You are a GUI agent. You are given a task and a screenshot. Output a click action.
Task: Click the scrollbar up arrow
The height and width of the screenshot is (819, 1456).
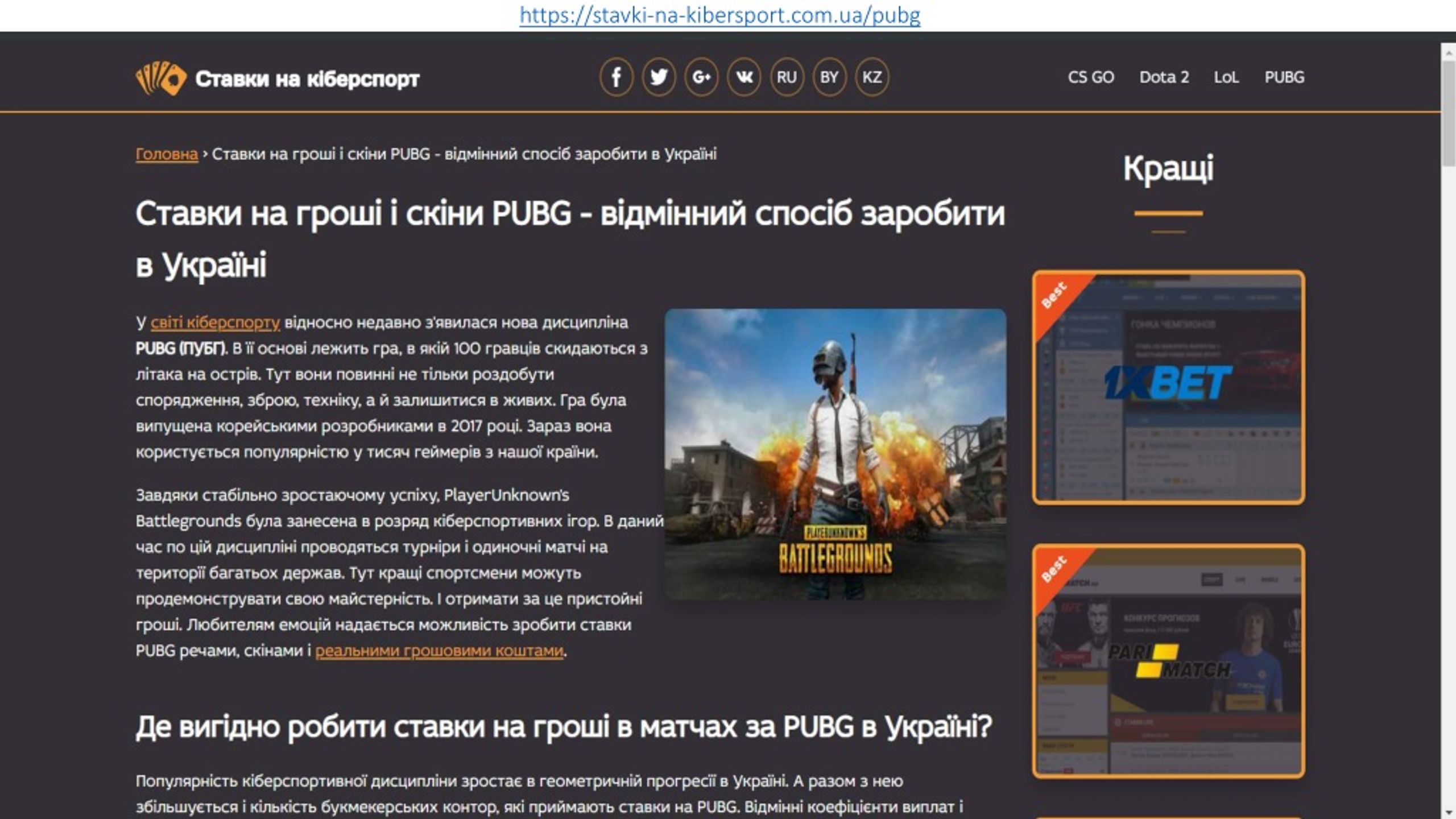1449,52
